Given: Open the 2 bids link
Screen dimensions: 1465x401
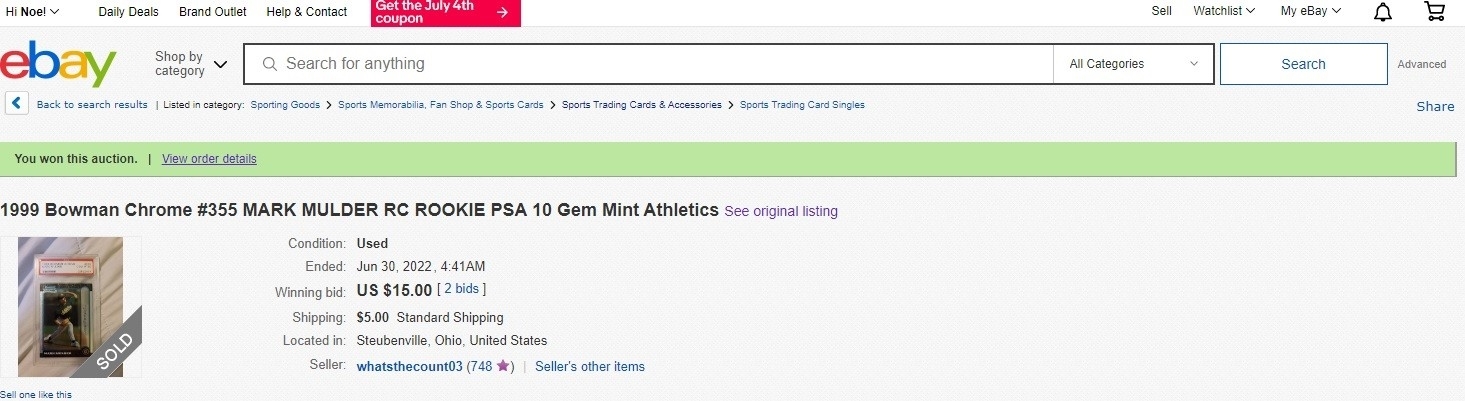Looking at the screenshot, I should [462, 289].
